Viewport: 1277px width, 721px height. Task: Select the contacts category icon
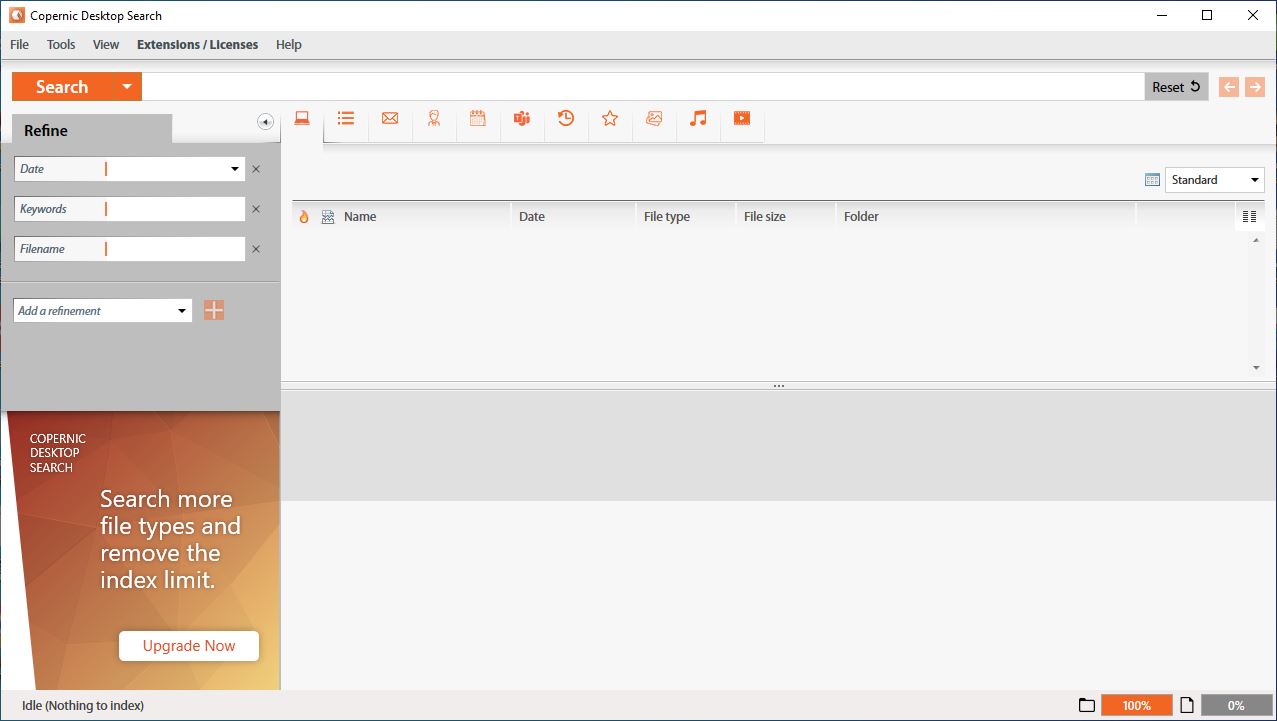coord(434,118)
